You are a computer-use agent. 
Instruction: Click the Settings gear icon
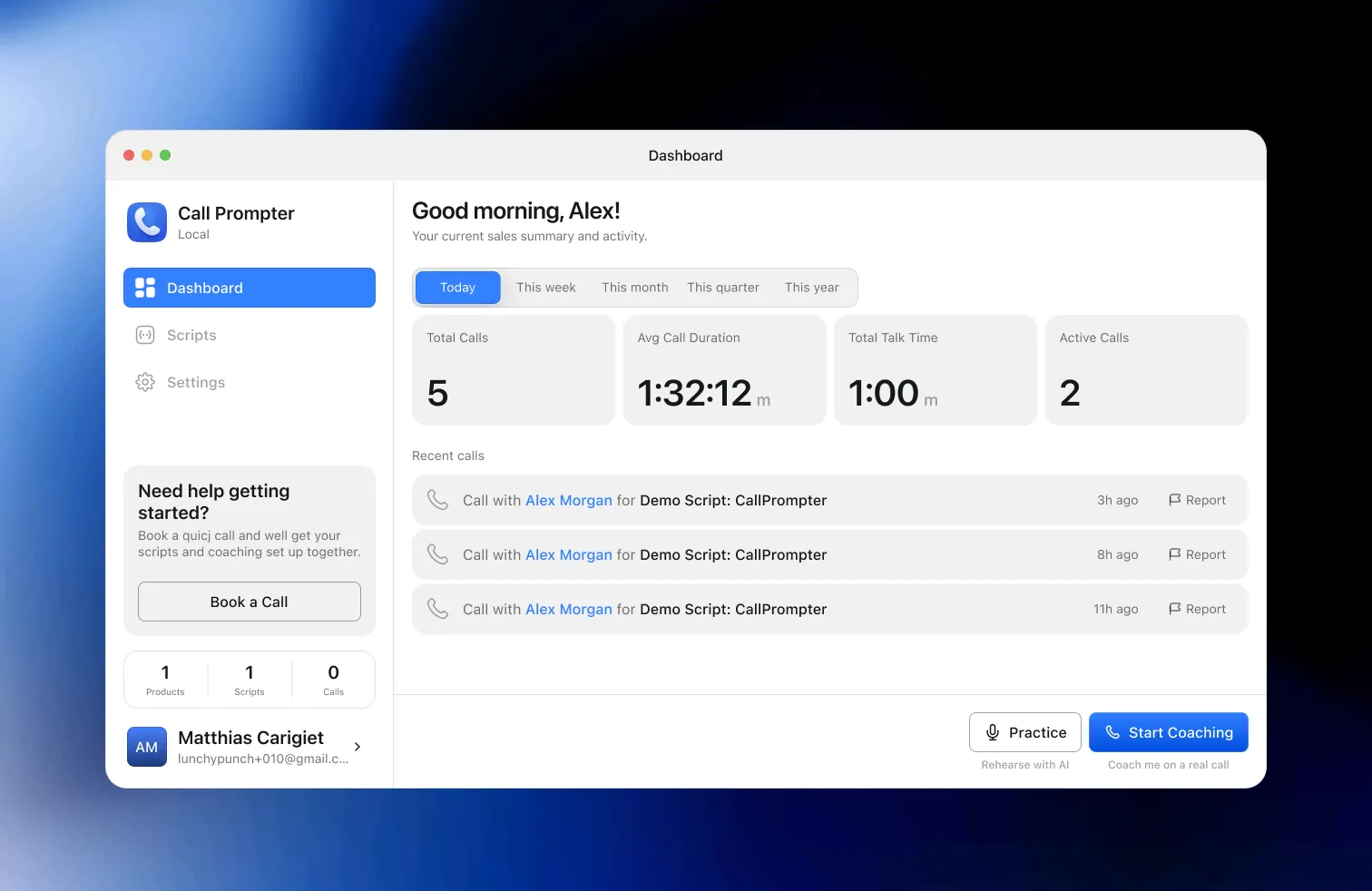(145, 382)
